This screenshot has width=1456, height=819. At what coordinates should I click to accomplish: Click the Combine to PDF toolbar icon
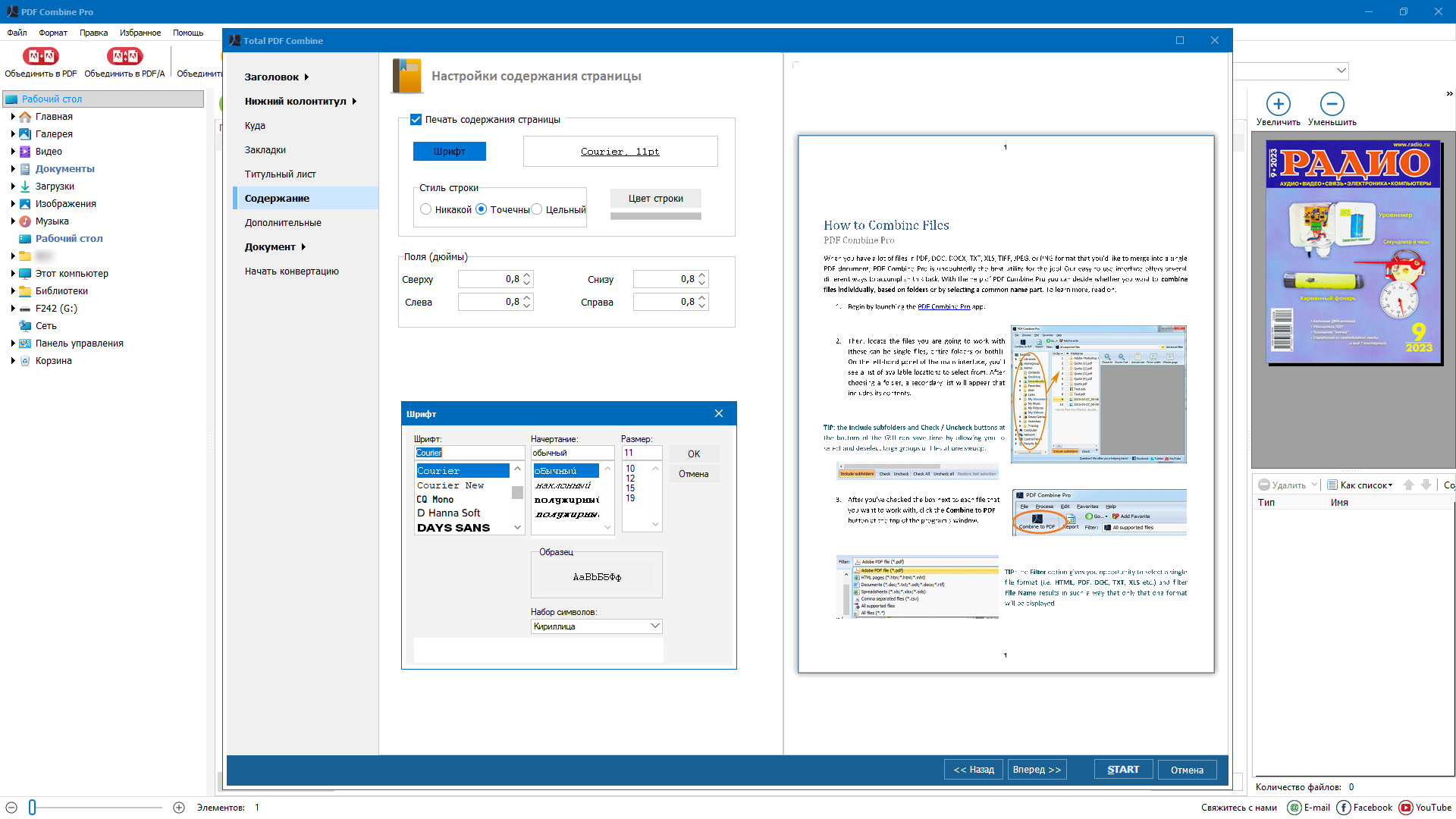click(x=40, y=56)
